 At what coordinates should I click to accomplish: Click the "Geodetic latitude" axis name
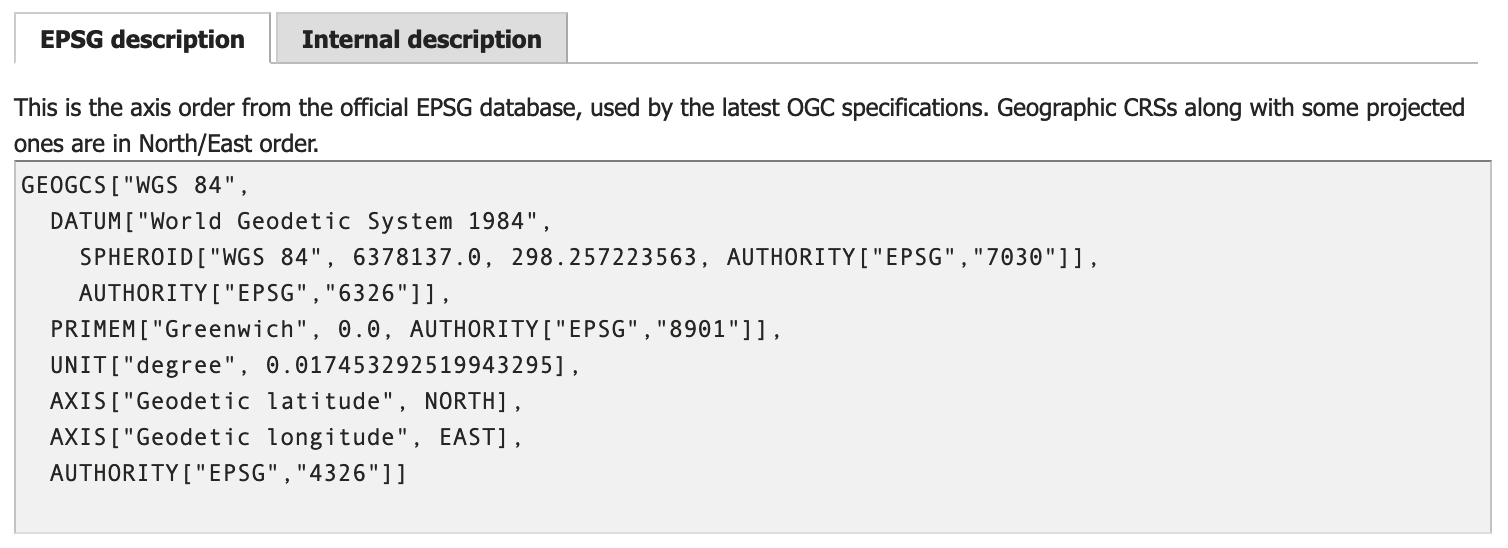[264, 401]
